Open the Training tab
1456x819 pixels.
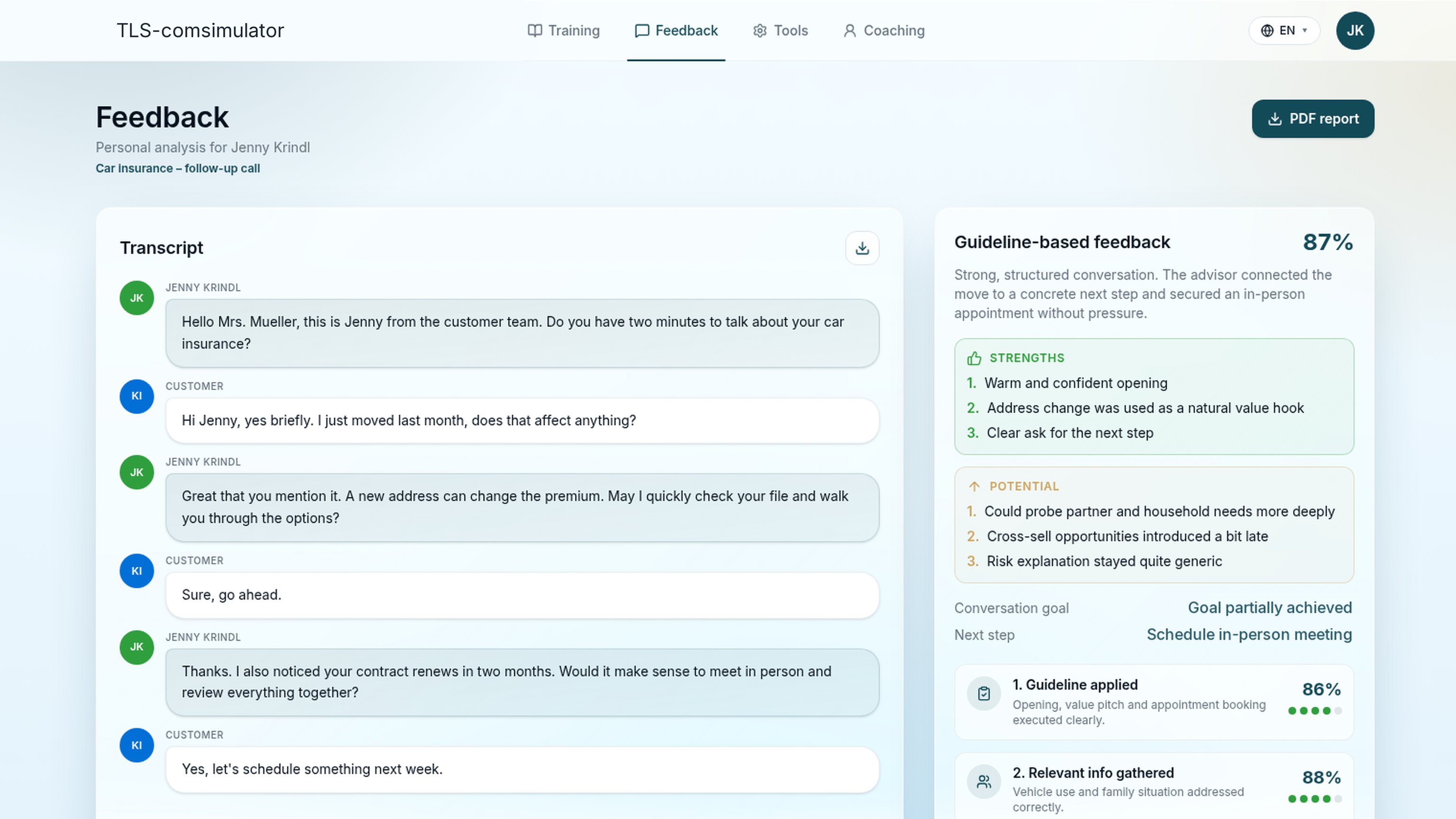(x=564, y=30)
